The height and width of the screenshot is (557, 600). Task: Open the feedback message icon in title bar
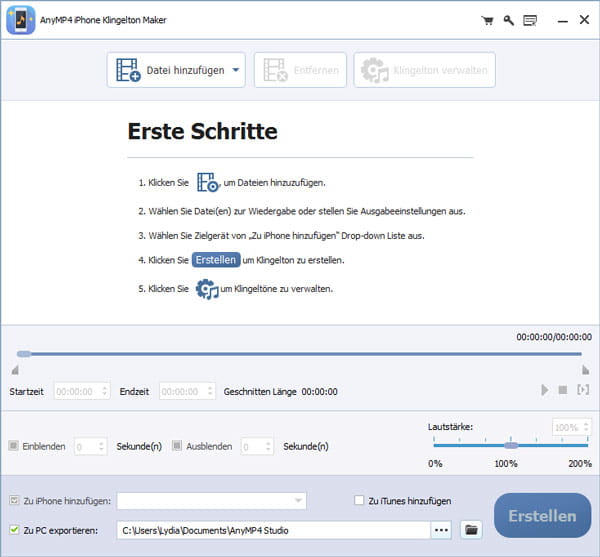click(x=529, y=20)
